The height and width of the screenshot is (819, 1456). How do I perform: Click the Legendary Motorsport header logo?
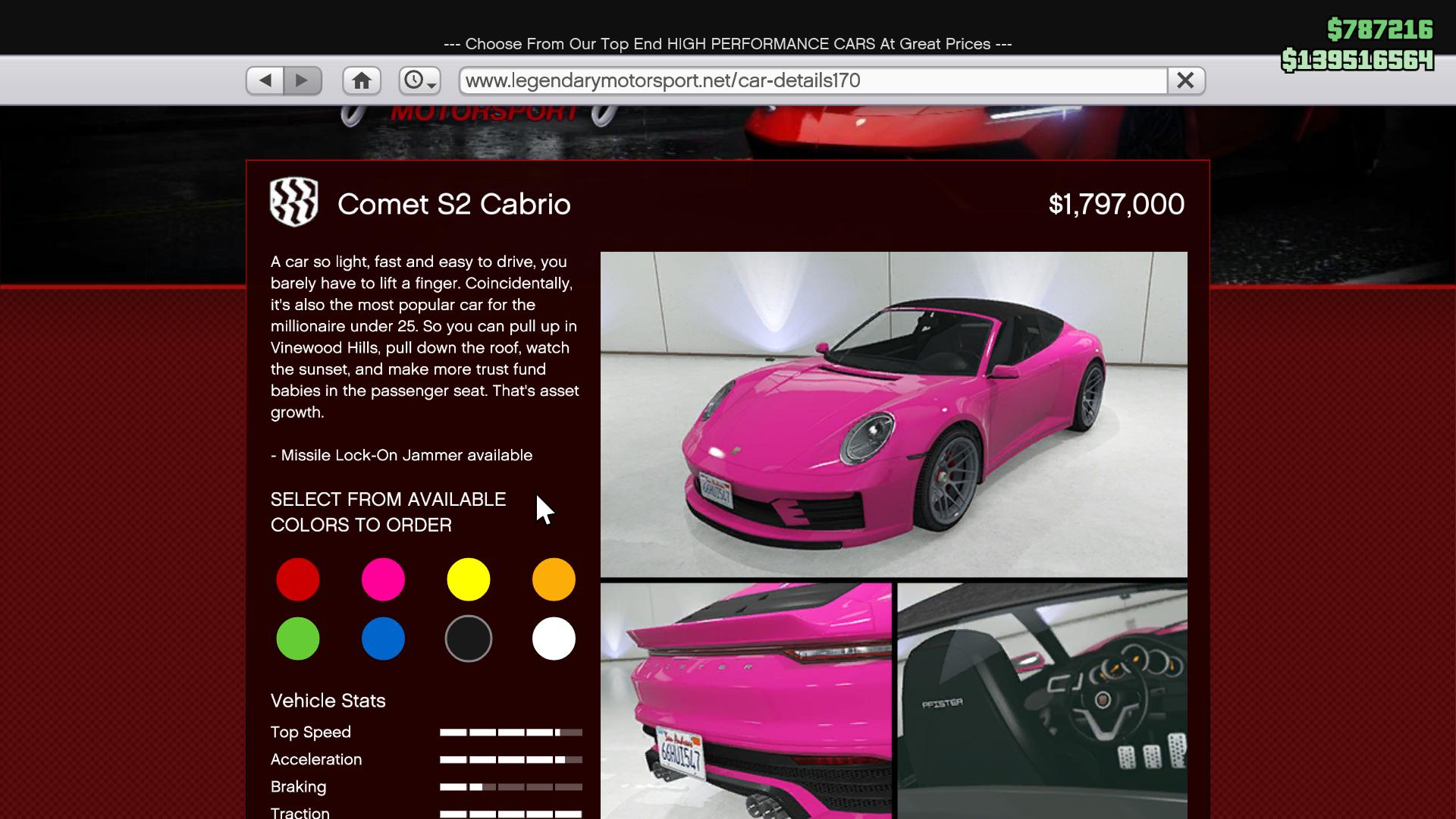pyautogui.click(x=485, y=110)
